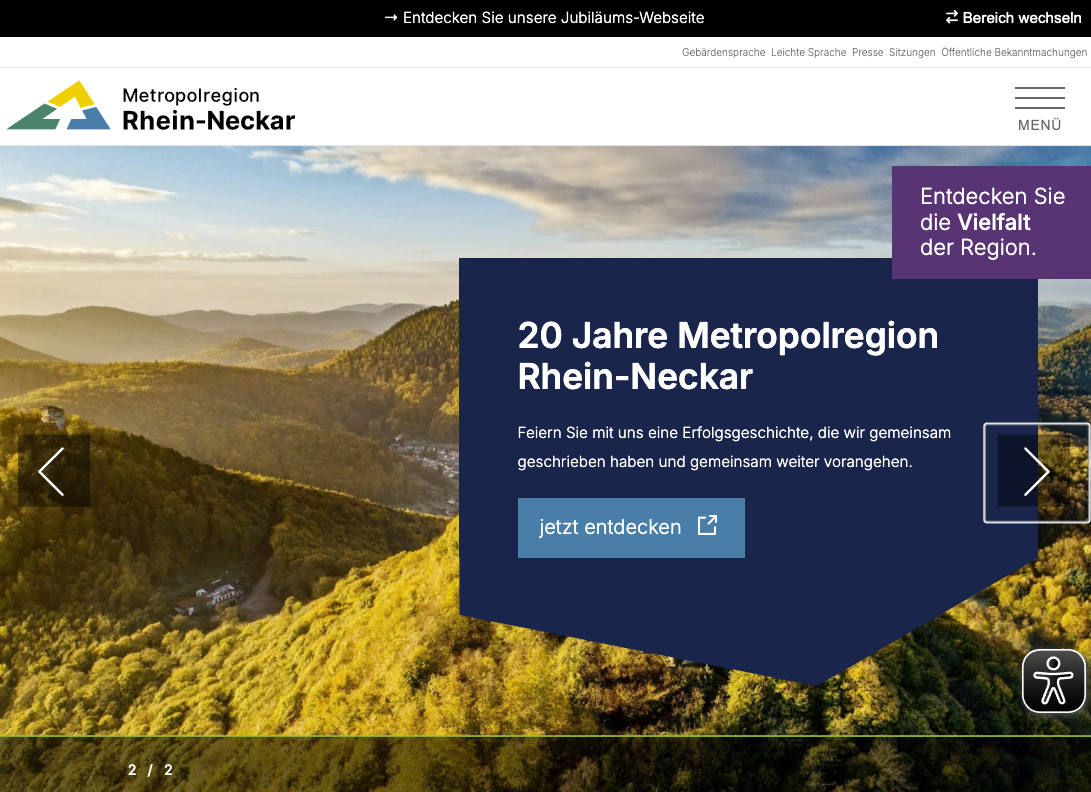Screen dimensions: 1091x792
Task: Expand navigation via the MENÜ label
Action: pyautogui.click(x=1039, y=125)
